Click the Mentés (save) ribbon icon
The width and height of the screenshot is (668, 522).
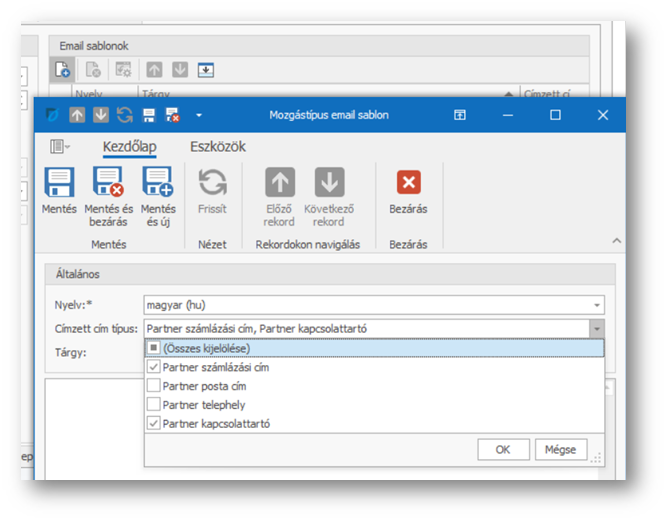[x=59, y=182]
